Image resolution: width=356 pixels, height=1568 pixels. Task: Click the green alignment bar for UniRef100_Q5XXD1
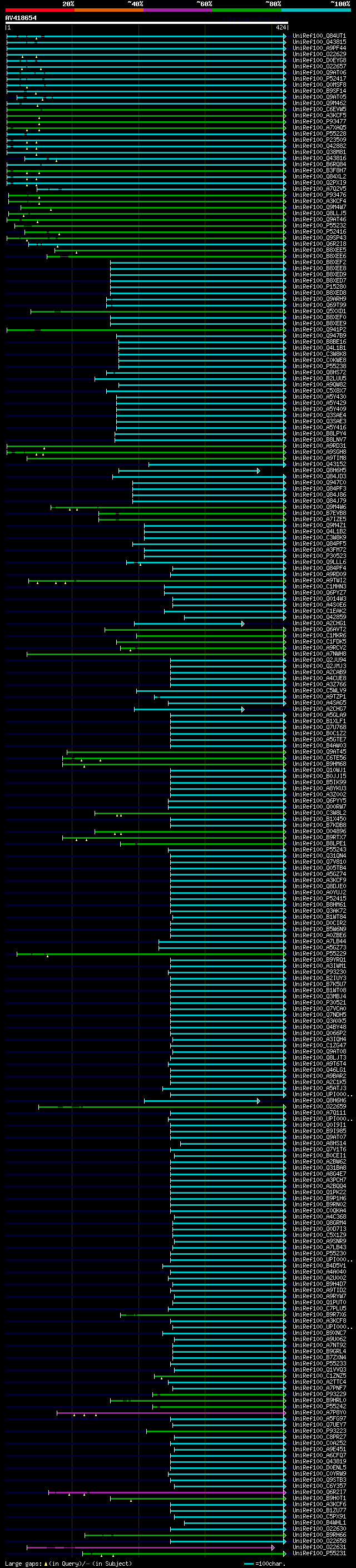tap(158, 311)
